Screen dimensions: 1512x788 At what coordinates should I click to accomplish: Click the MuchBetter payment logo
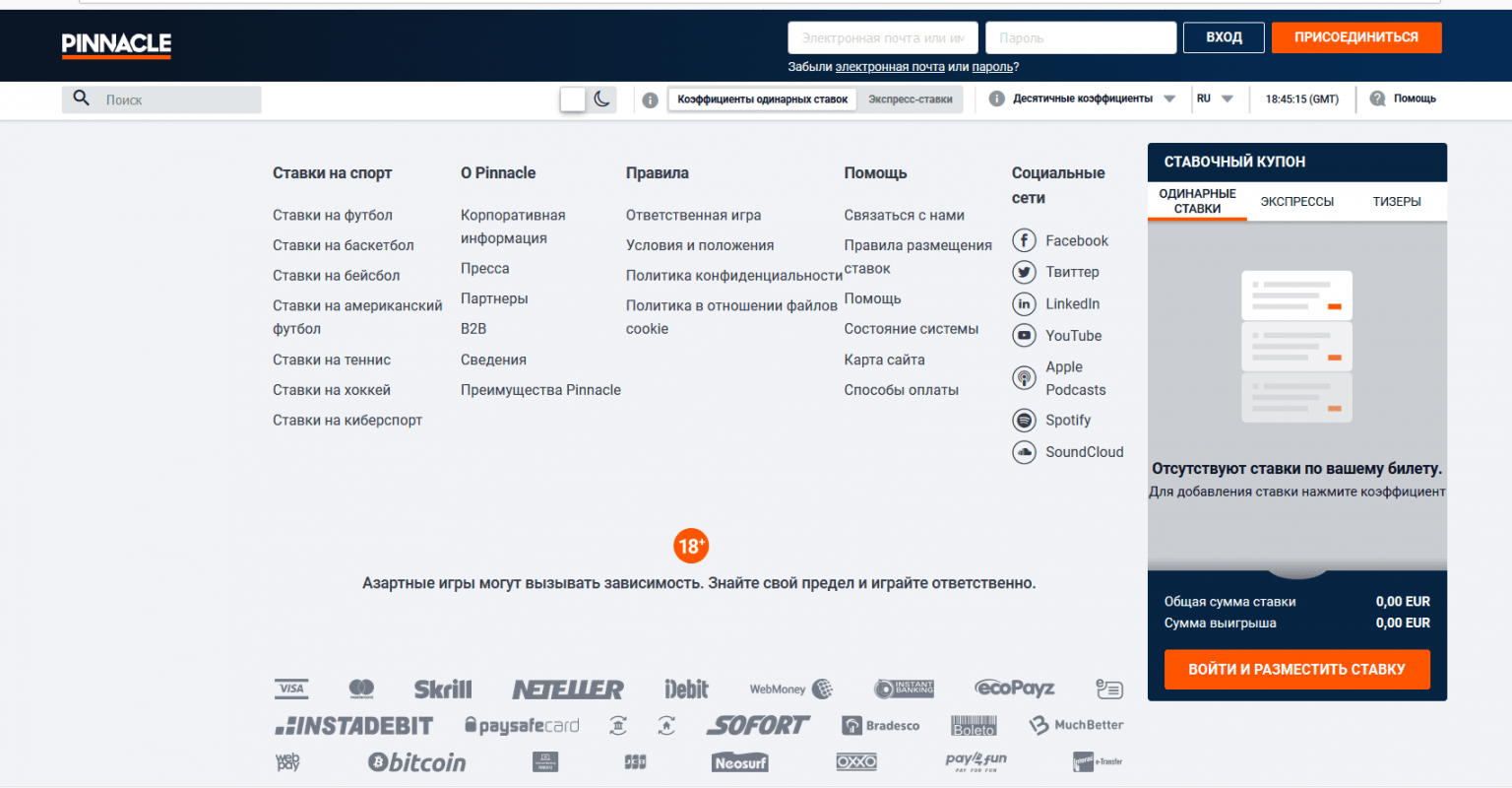coord(1076,725)
